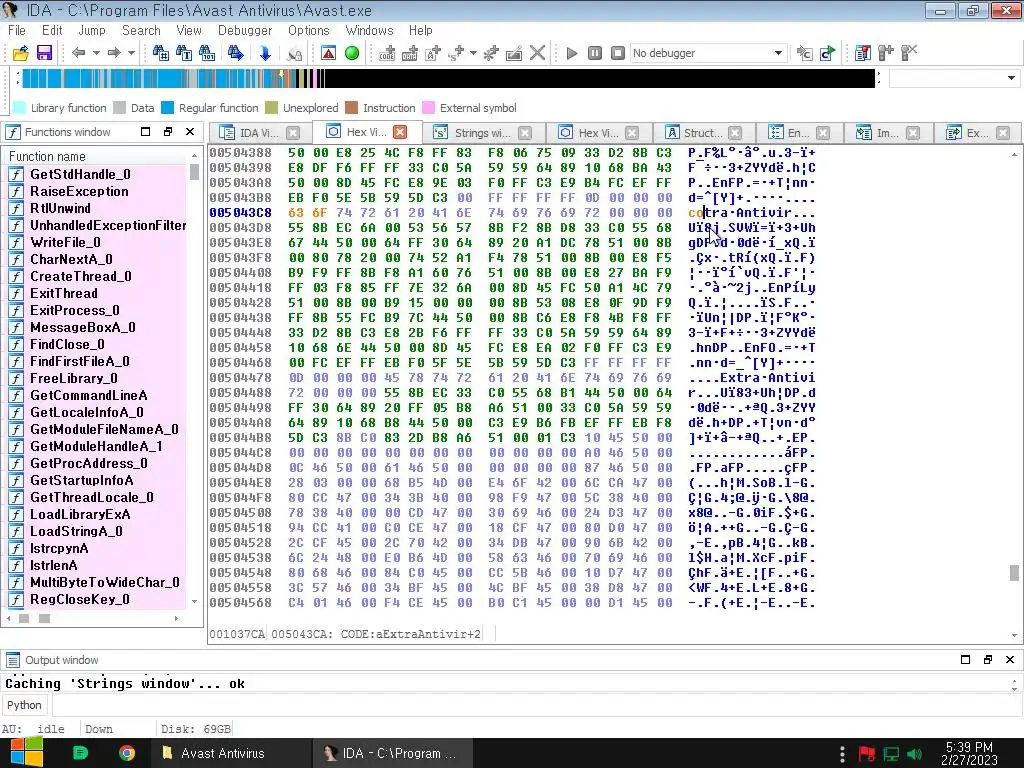
Task: Click the grey X undefine toolbar icon
Action: click(537, 53)
